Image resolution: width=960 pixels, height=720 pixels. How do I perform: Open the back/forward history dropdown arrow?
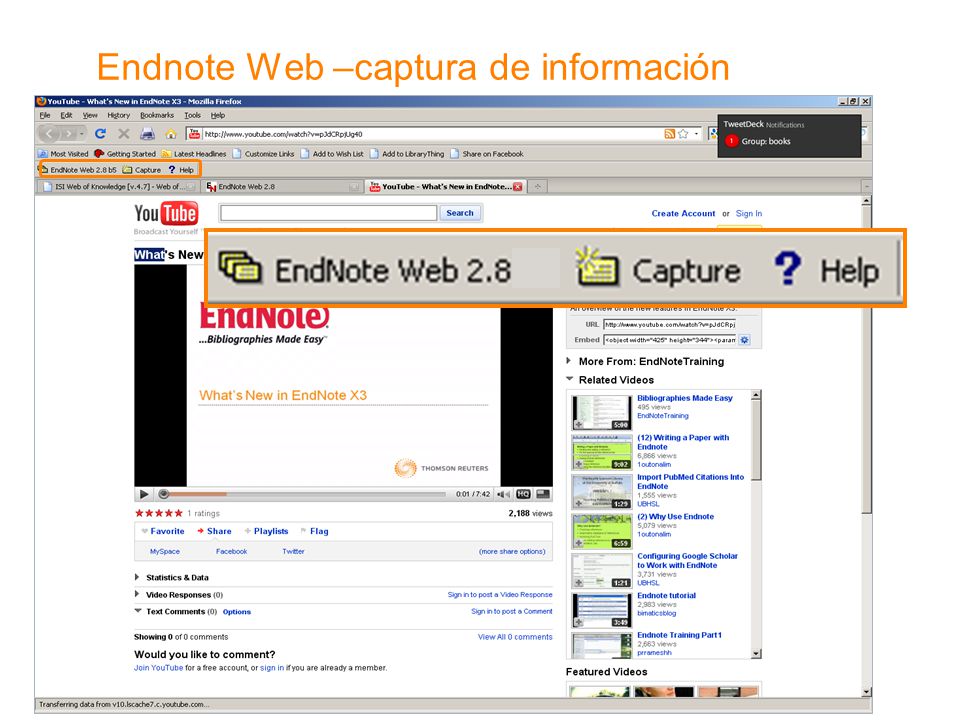(x=82, y=133)
